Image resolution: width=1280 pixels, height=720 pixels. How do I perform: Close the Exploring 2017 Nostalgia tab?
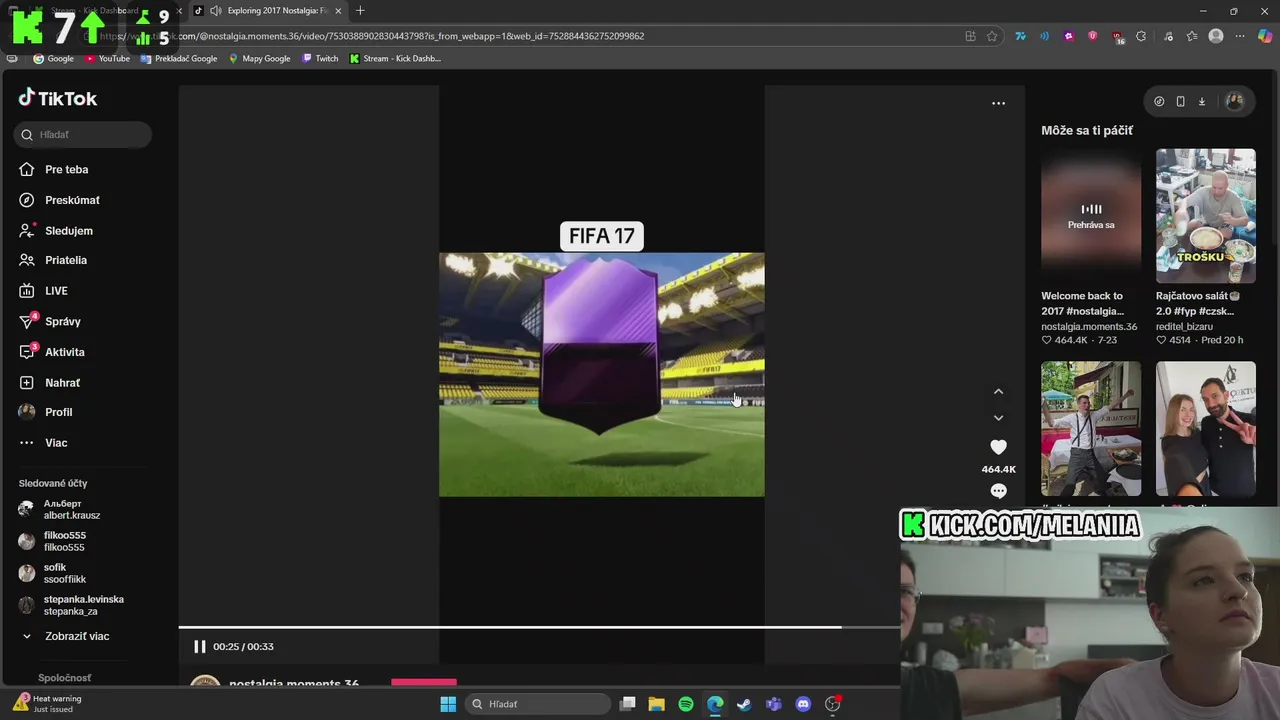(338, 11)
